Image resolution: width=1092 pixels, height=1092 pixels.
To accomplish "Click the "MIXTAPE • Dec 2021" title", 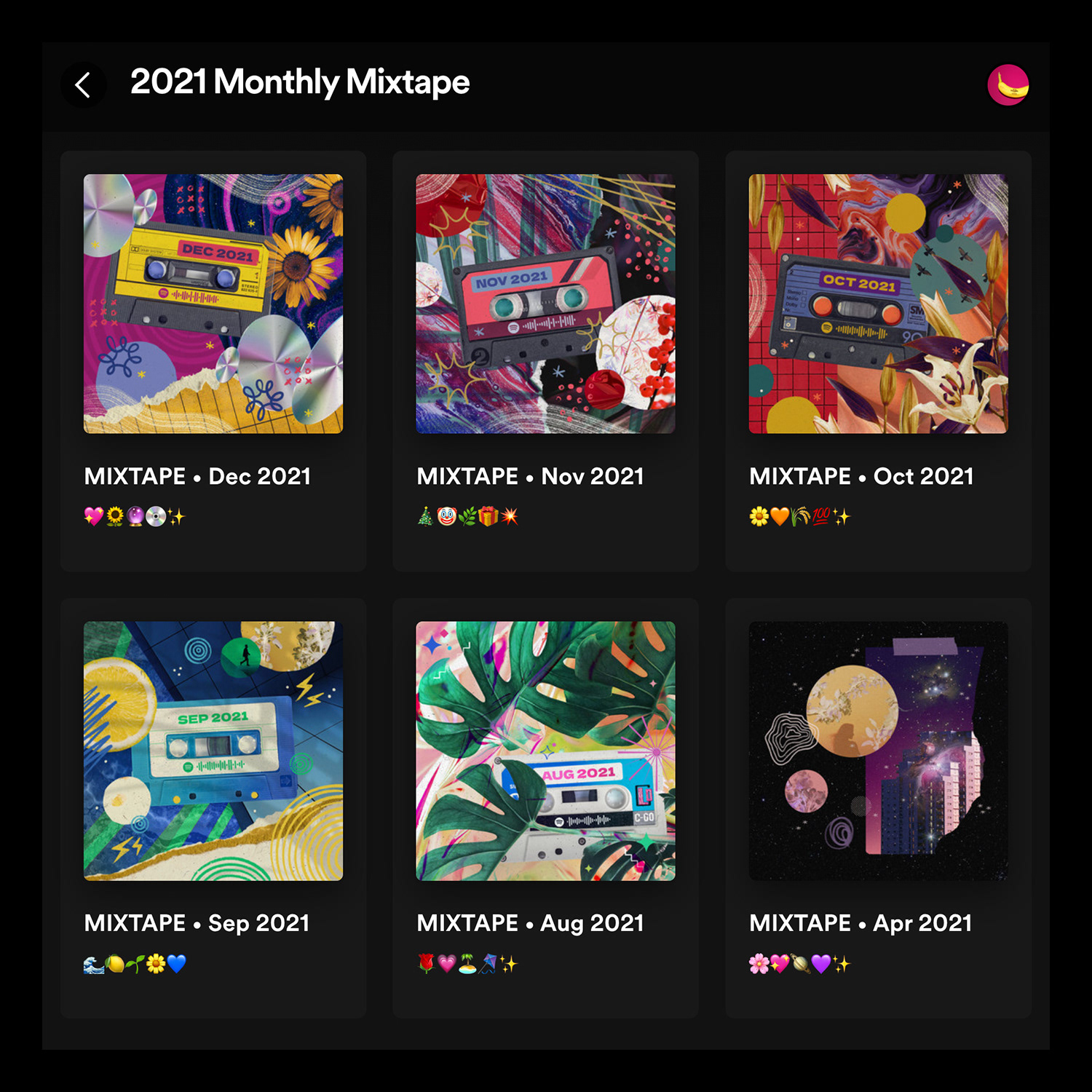I will tap(197, 476).
